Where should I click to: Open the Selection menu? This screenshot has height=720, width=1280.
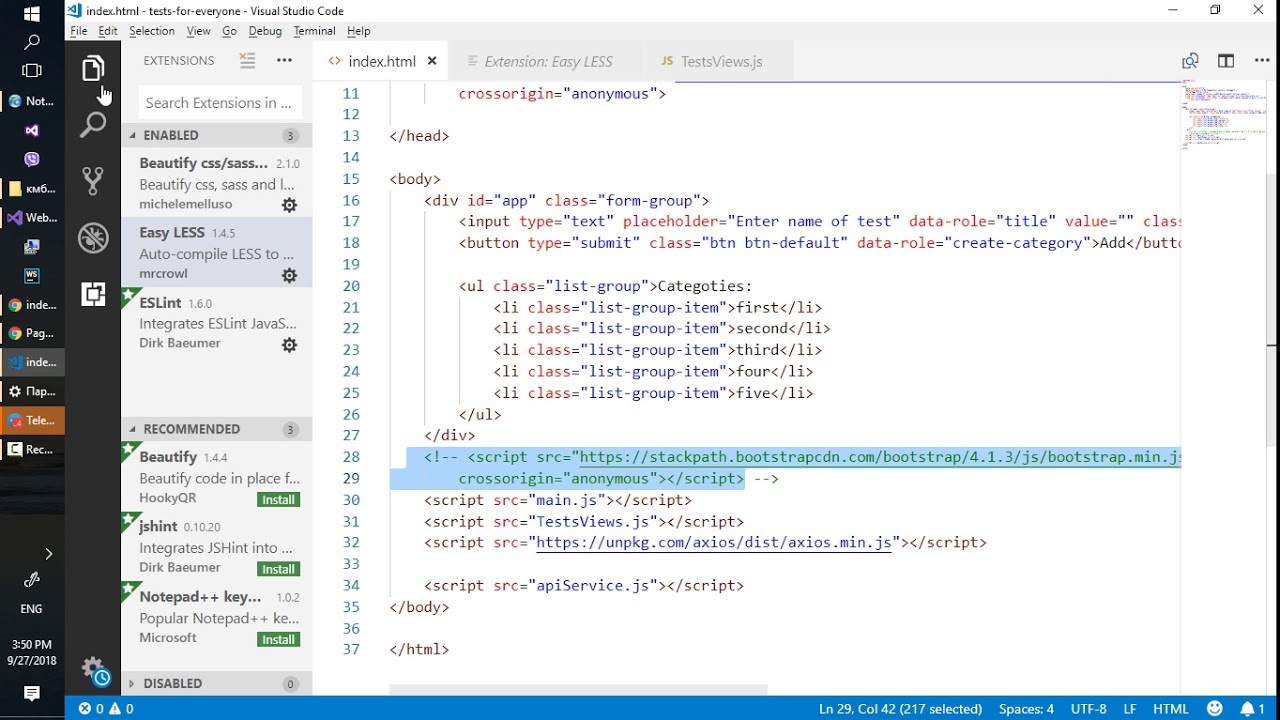pyautogui.click(x=152, y=31)
